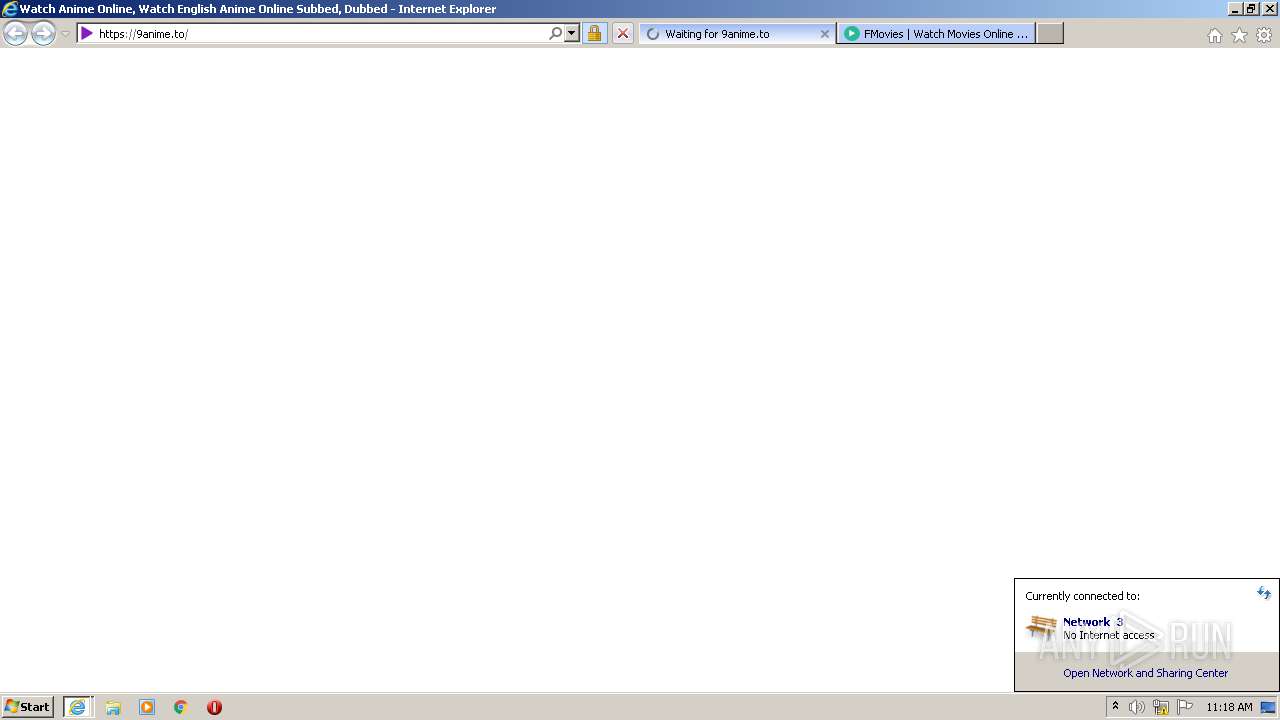Click the 9anime site favicon in address bar
This screenshot has width=1280, height=720.
click(87, 34)
